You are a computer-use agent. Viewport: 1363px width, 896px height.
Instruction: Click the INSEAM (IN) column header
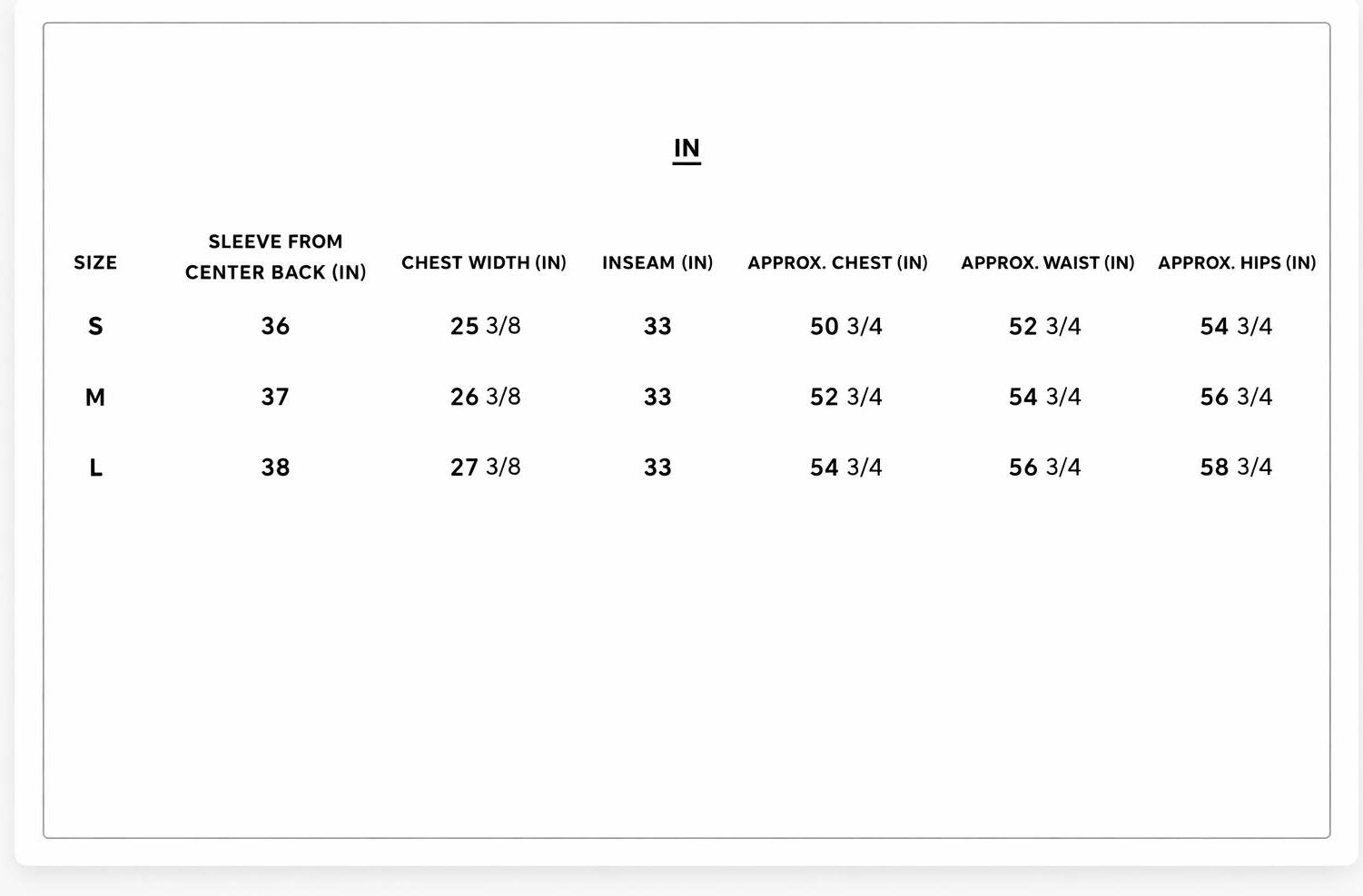657,263
